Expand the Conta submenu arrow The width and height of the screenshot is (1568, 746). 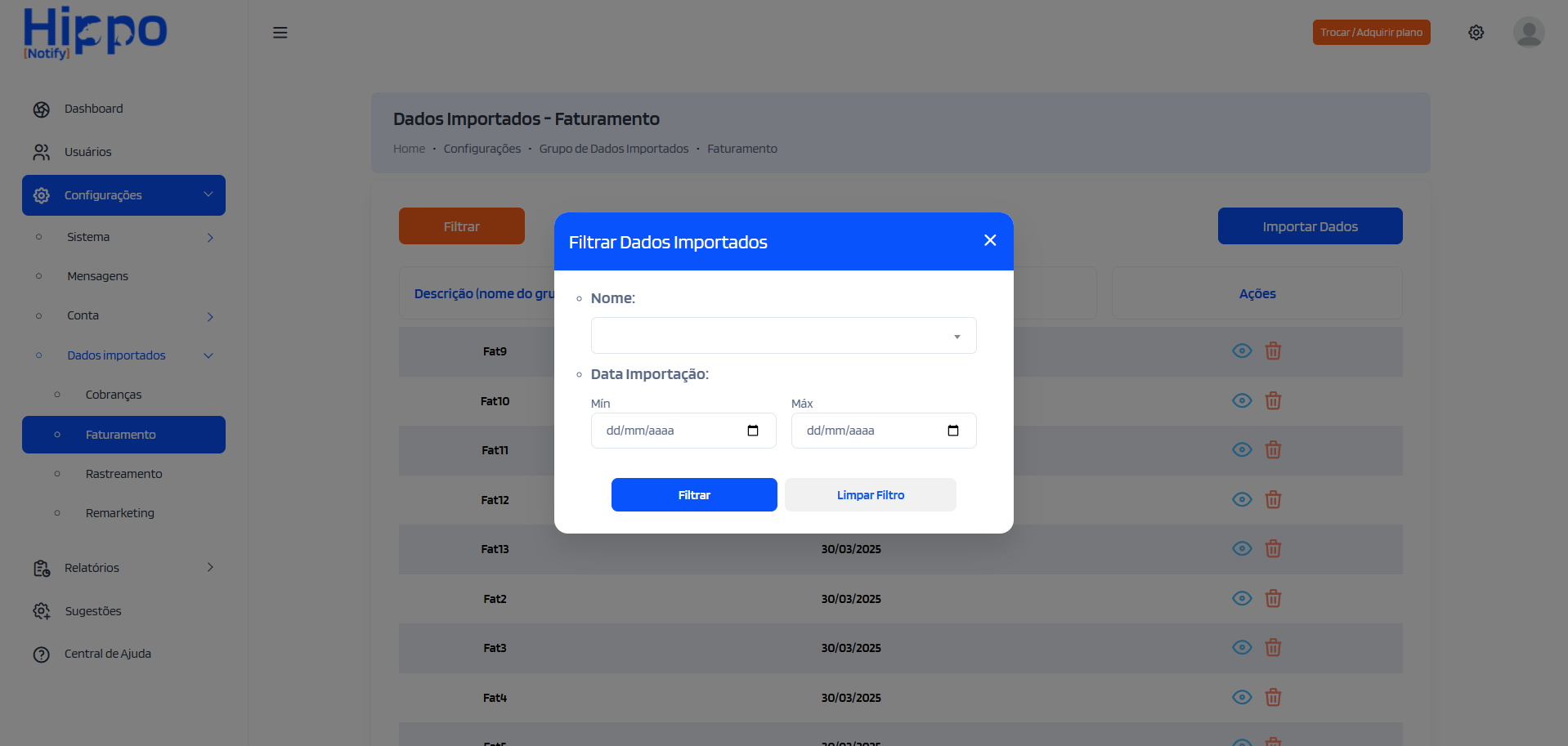(x=210, y=317)
